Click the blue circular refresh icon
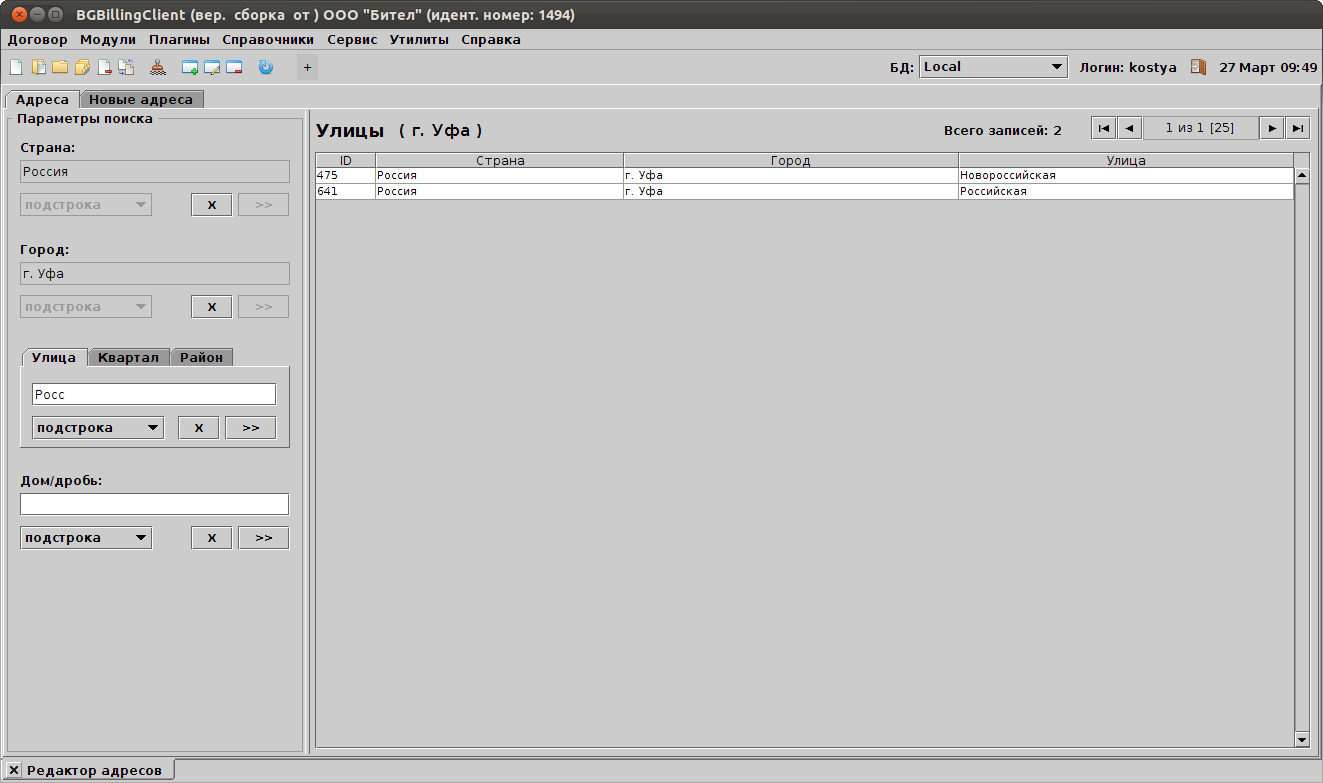This screenshot has width=1323, height=783. pyautogui.click(x=265, y=68)
